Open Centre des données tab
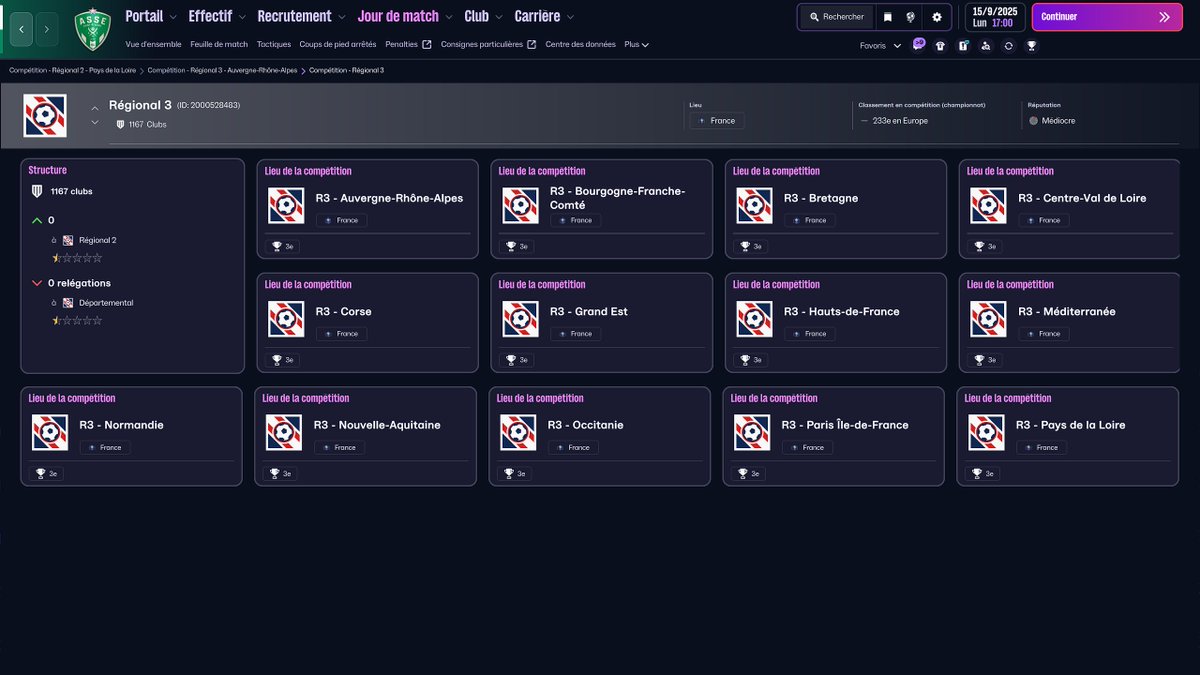Image resolution: width=1200 pixels, height=675 pixels. pos(580,44)
